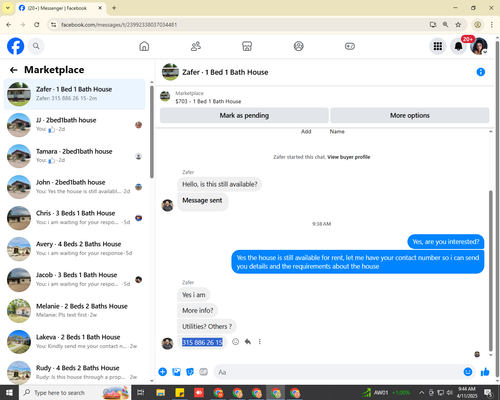Click browser back arrow
The width and height of the screenshot is (500, 400).
[9, 25]
